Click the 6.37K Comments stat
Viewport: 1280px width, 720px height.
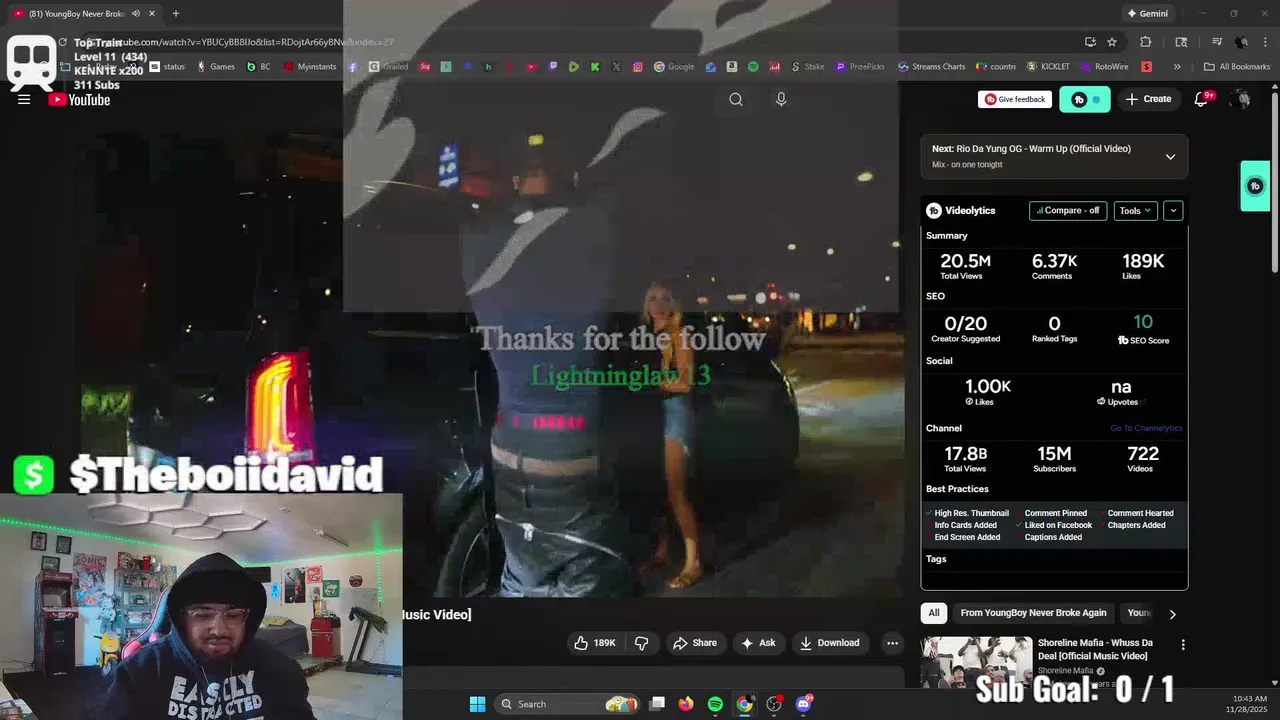1054,266
